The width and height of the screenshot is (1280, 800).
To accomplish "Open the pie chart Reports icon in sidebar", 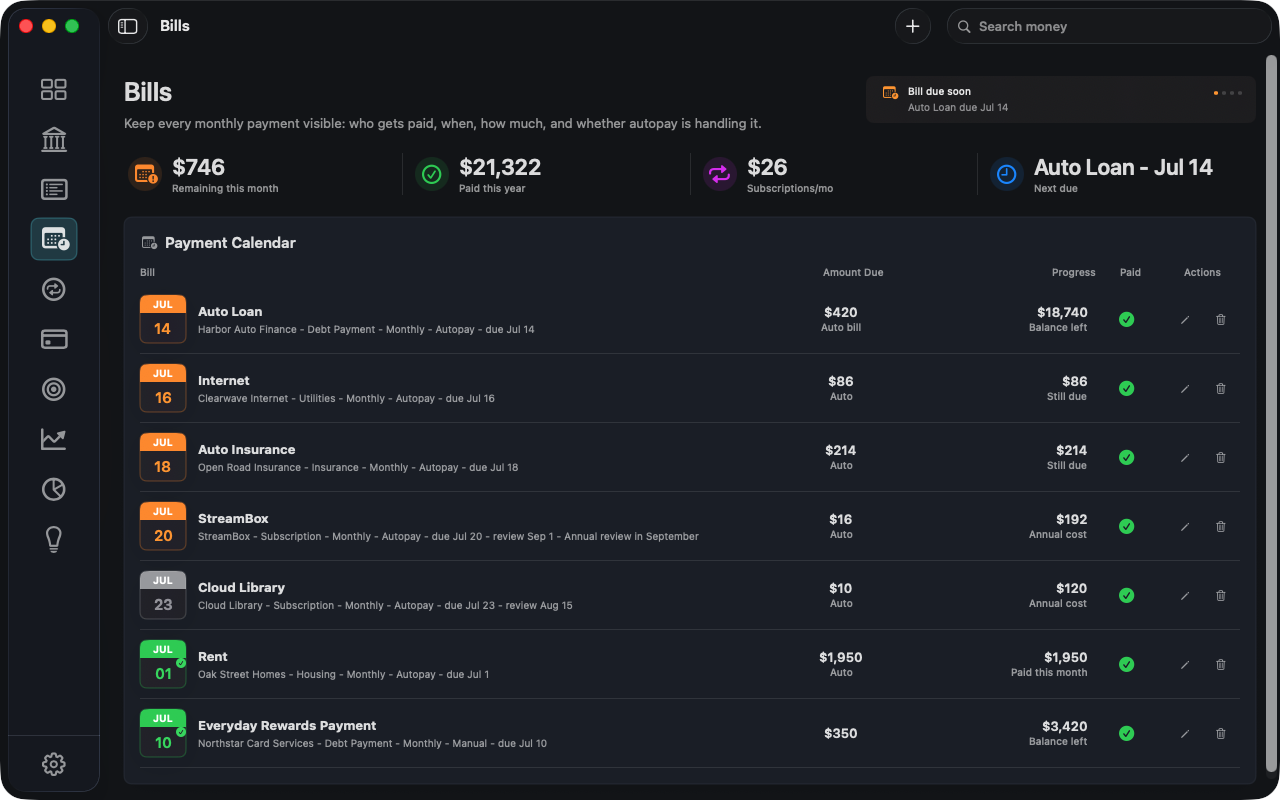I will coord(54,489).
